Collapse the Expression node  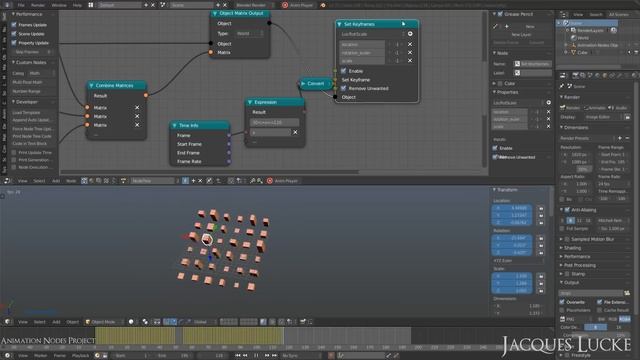point(250,102)
